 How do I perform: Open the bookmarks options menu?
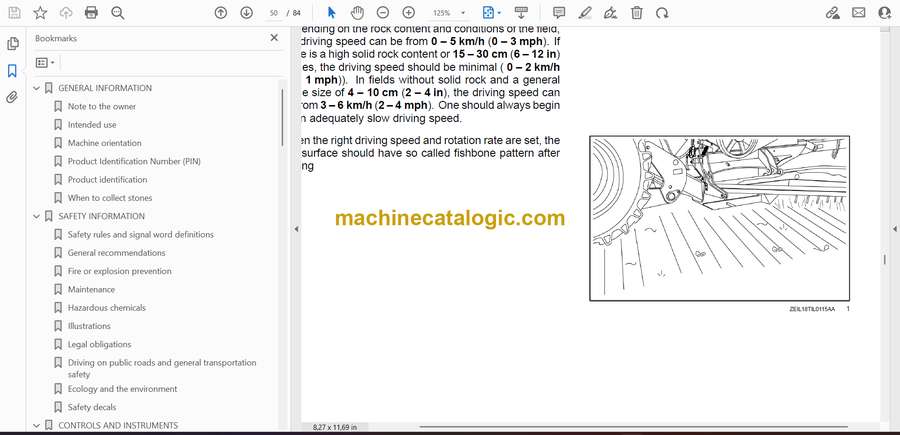pos(45,63)
